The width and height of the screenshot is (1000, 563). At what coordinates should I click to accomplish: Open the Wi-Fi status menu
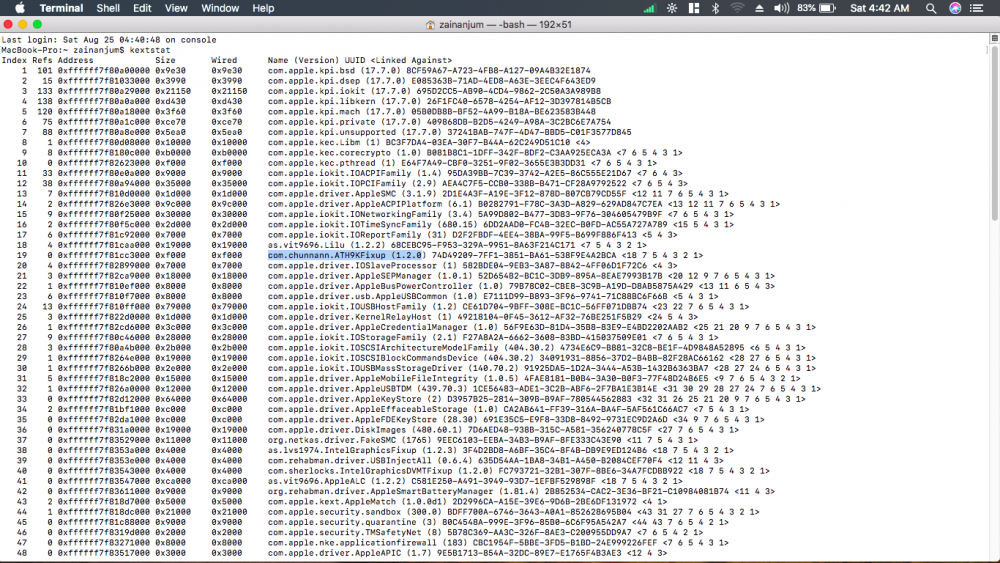[737, 8]
